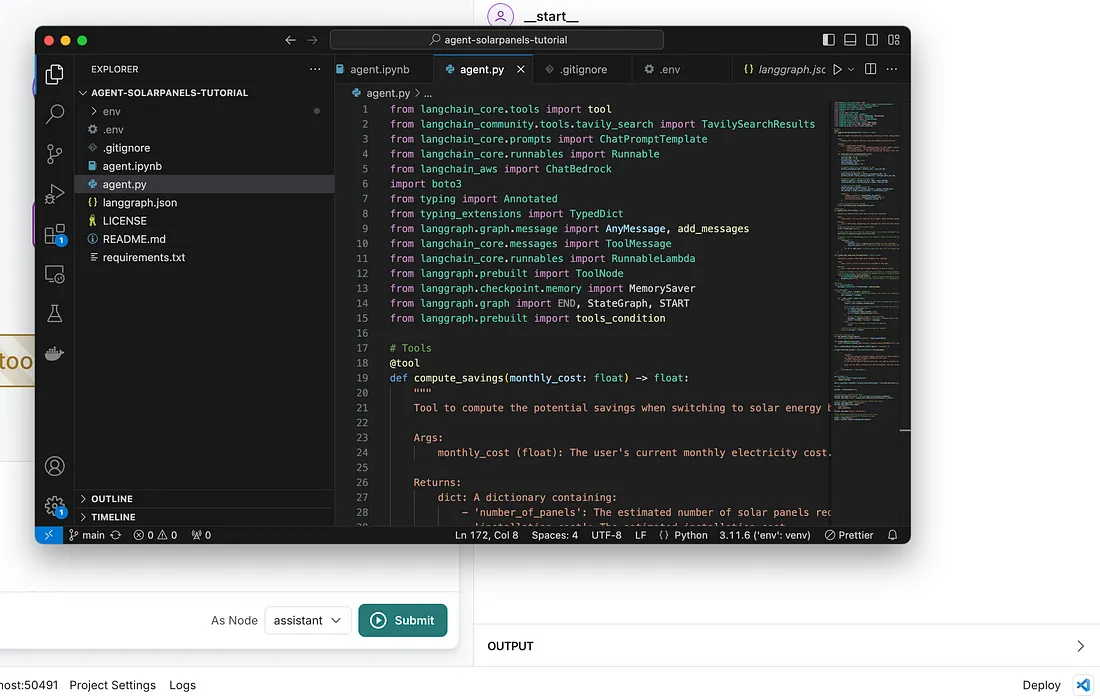Open the Explorer view in activity bar
1100x699 pixels.
[55, 74]
